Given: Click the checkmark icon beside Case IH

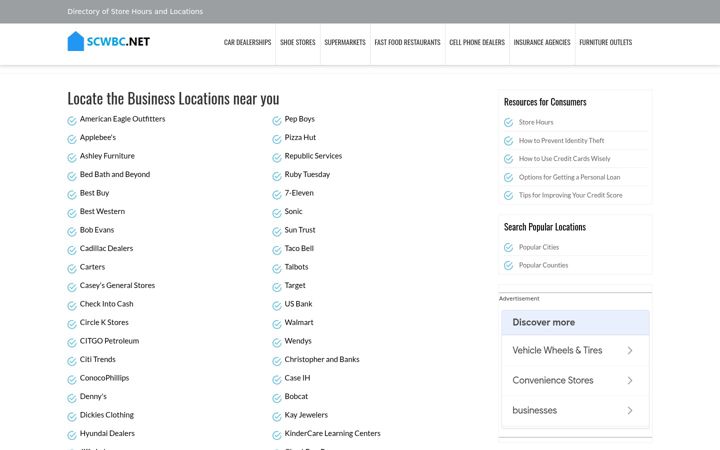Looking at the screenshot, I should [276, 380].
